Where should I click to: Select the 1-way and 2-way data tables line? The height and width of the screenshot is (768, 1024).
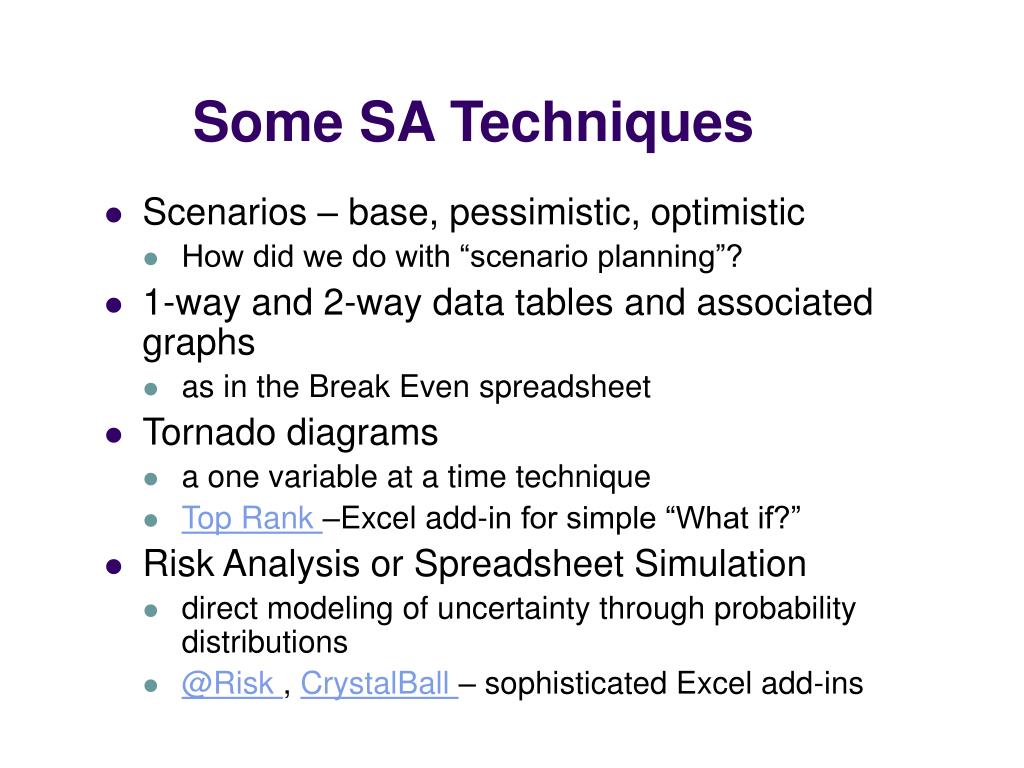point(507,303)
